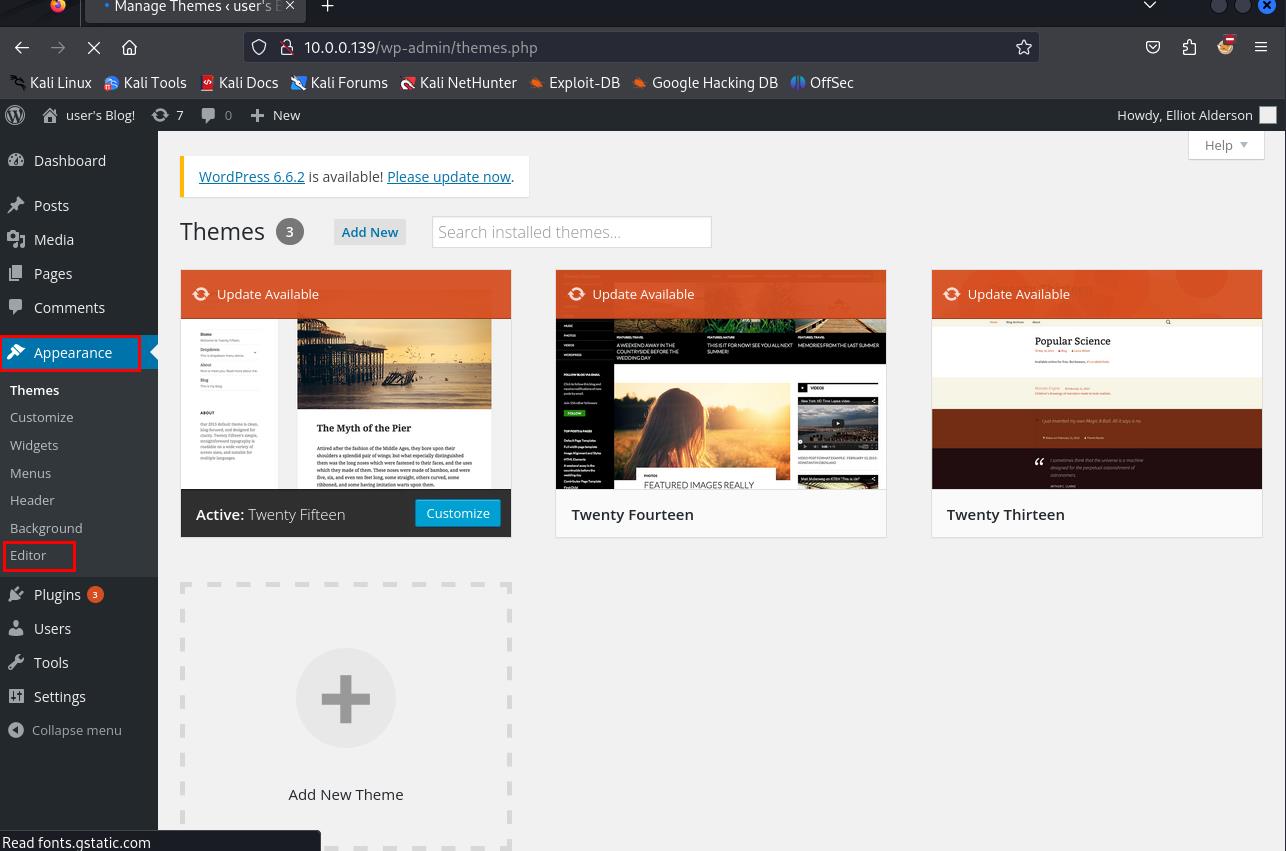Open the Firefox extensions puzzle icon
This screenshot has height=851, width=1286.
tap(1189, 47)
